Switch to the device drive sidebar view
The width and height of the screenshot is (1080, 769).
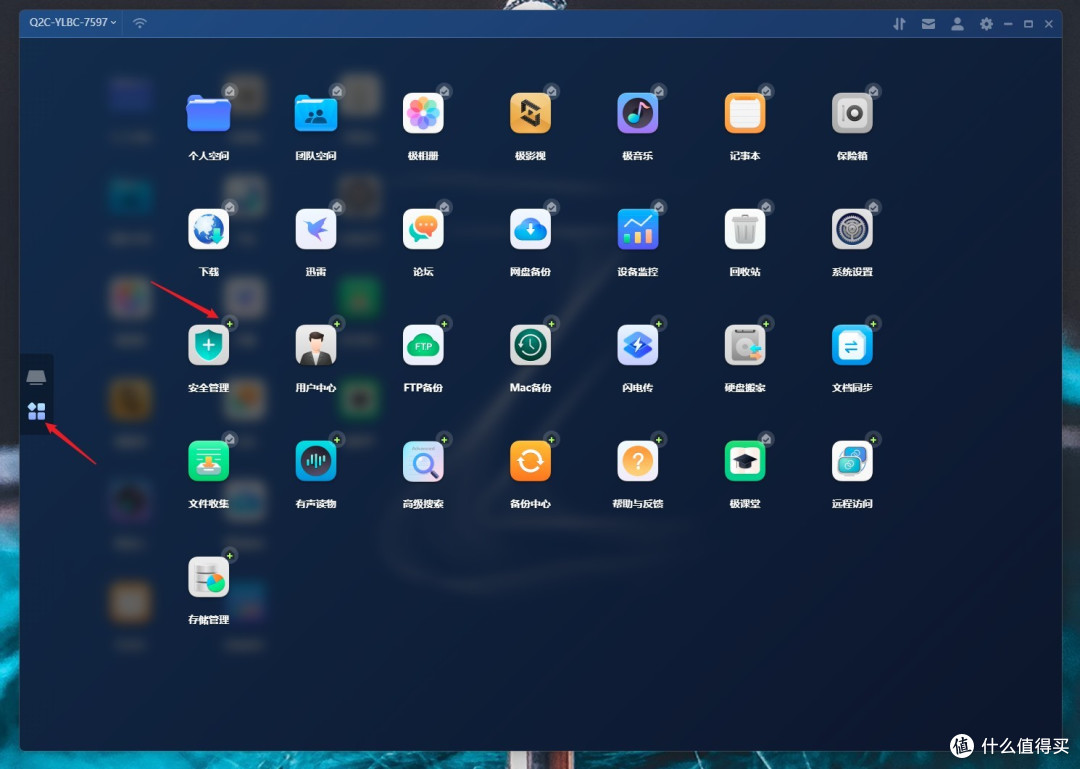(37, 377)
